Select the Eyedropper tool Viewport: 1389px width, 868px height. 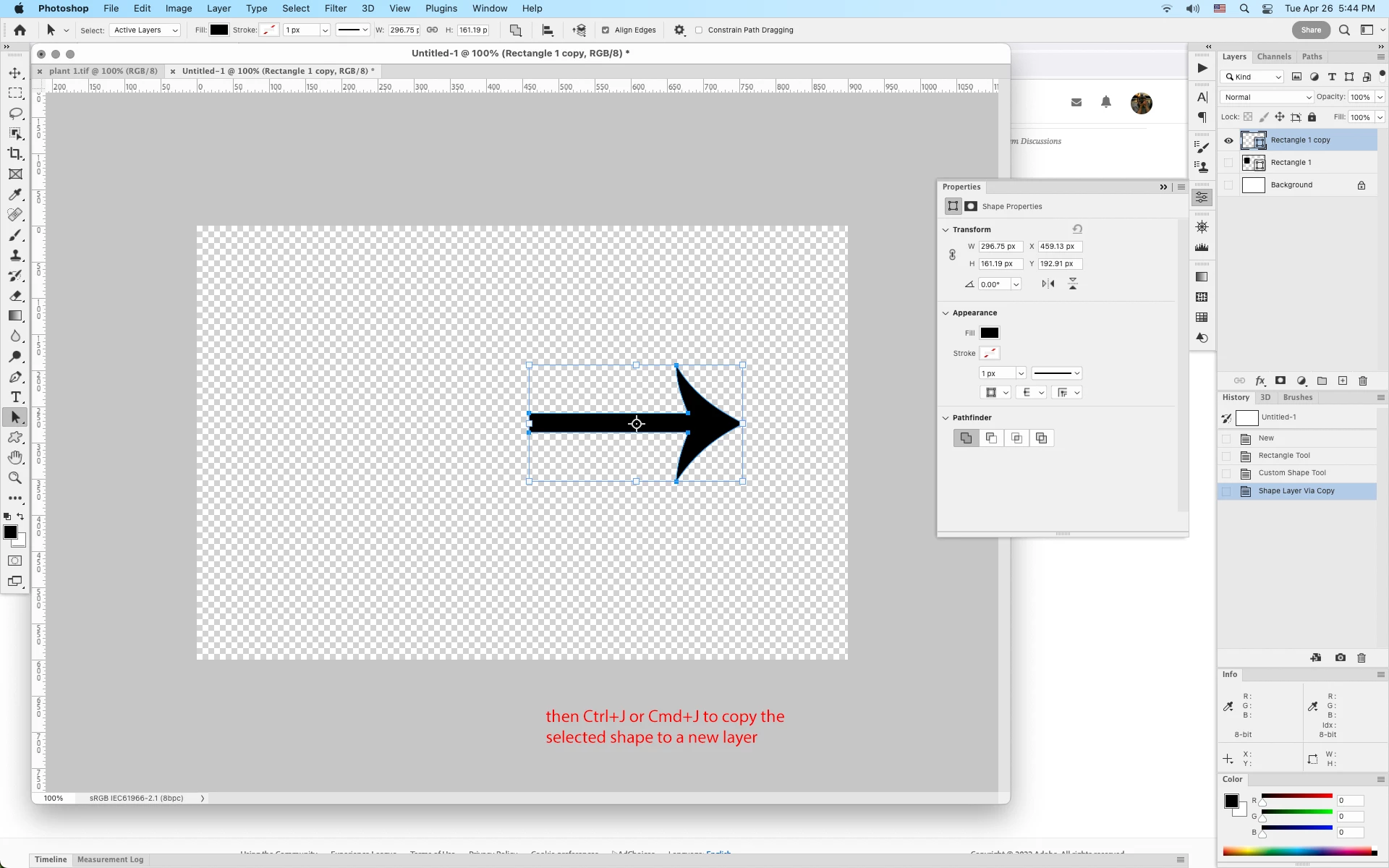click(x=15, y=195)
